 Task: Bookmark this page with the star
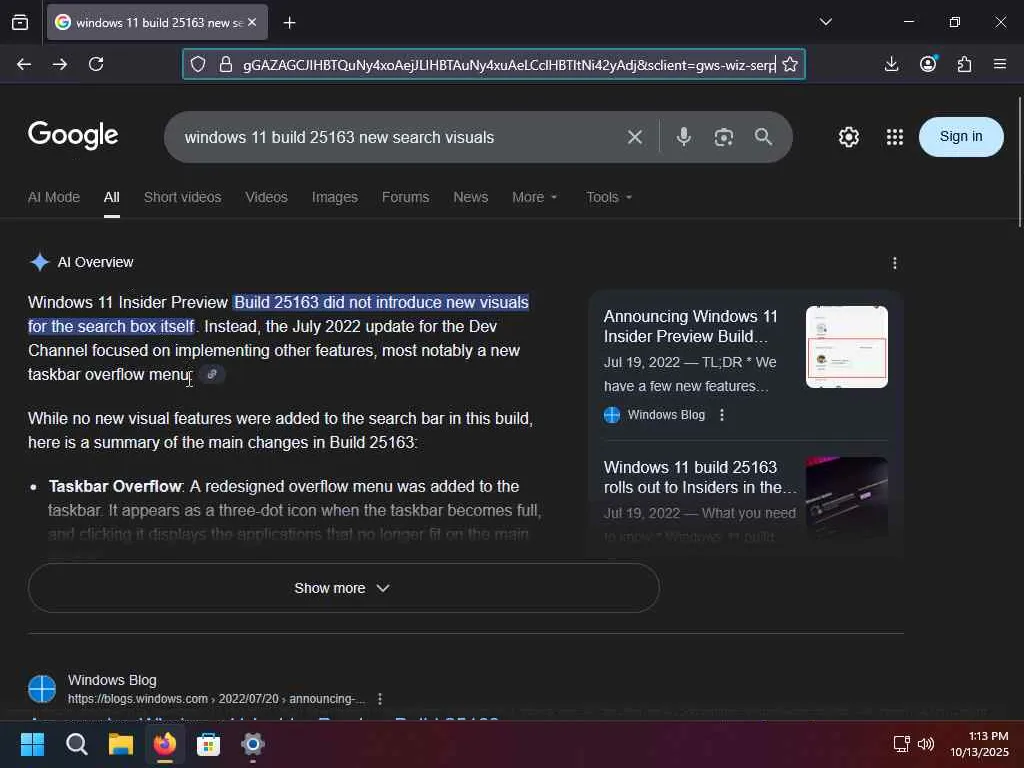click(x=790, y=64)
